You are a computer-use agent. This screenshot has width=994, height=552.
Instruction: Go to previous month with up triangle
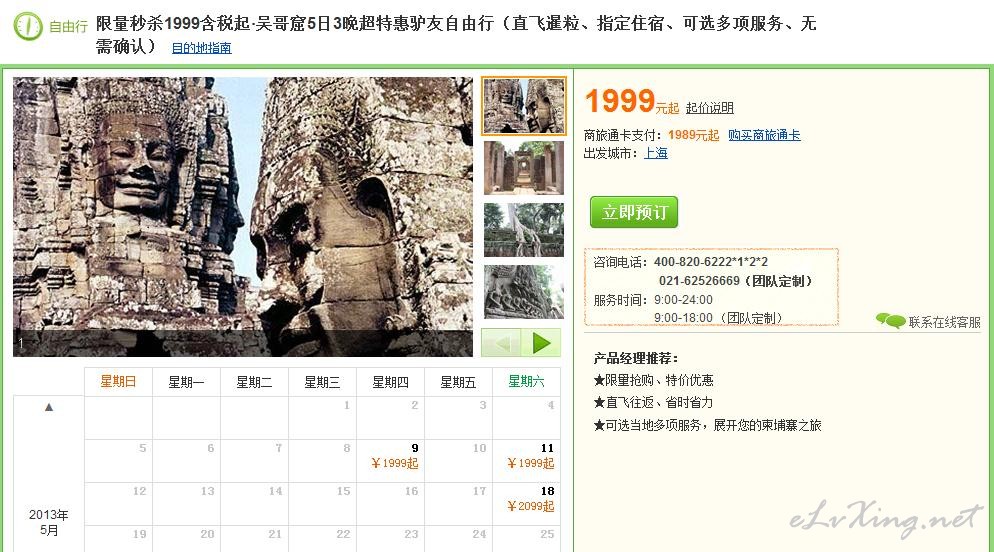(x=49, y=408)
